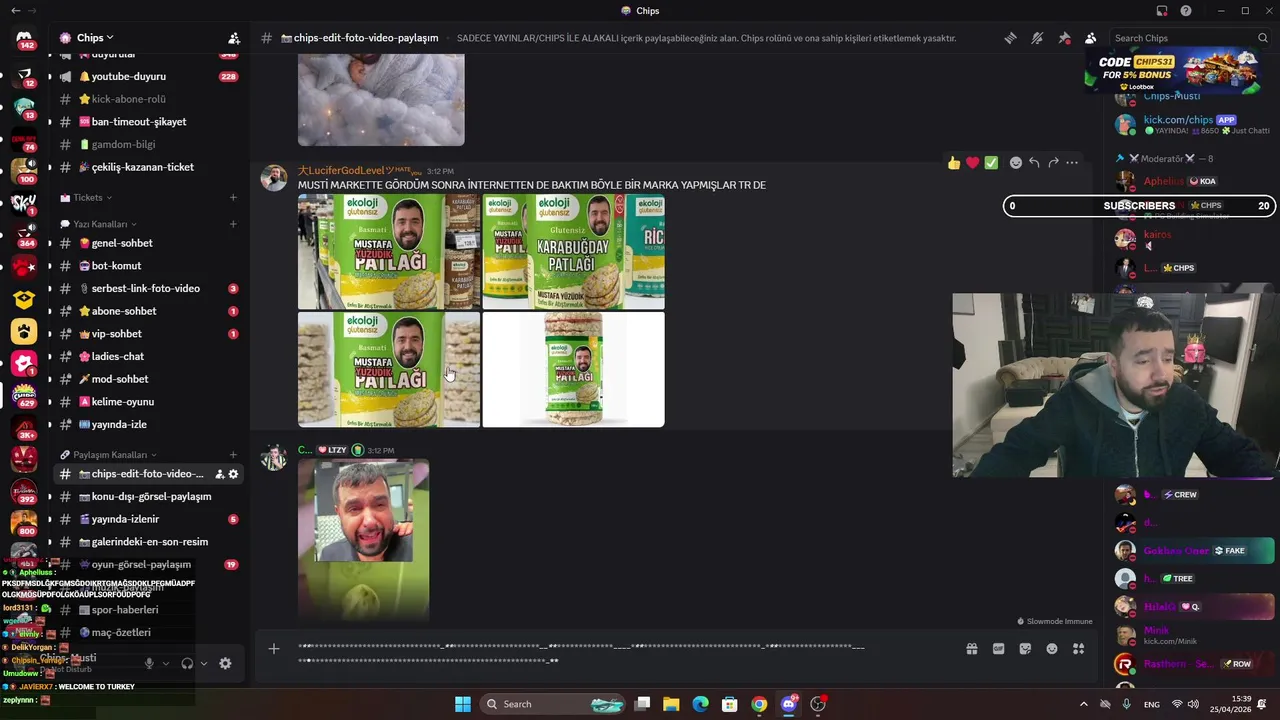The height and width of the screenshot is (720, 1280).
Task: Open More options three dots on message
Action: pyautogui.click(x=1072, y=162)
